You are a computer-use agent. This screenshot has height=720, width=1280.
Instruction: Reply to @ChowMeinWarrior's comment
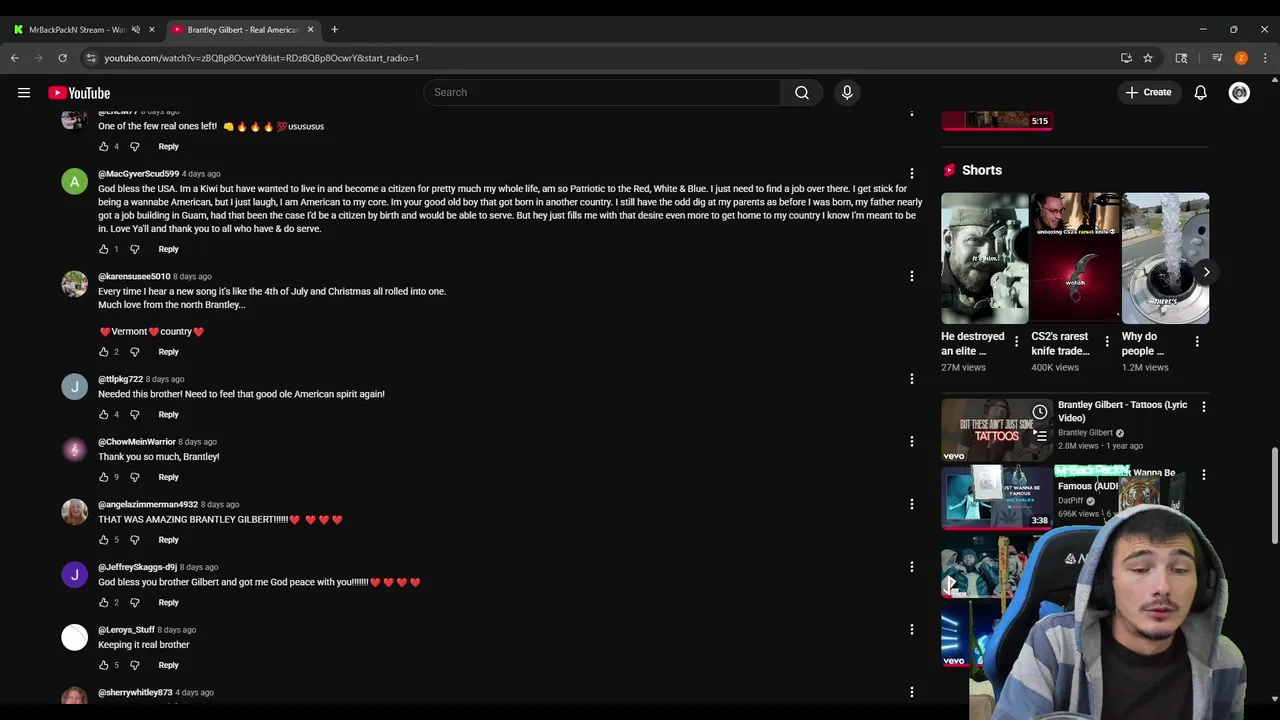click(x=168, y=477)
